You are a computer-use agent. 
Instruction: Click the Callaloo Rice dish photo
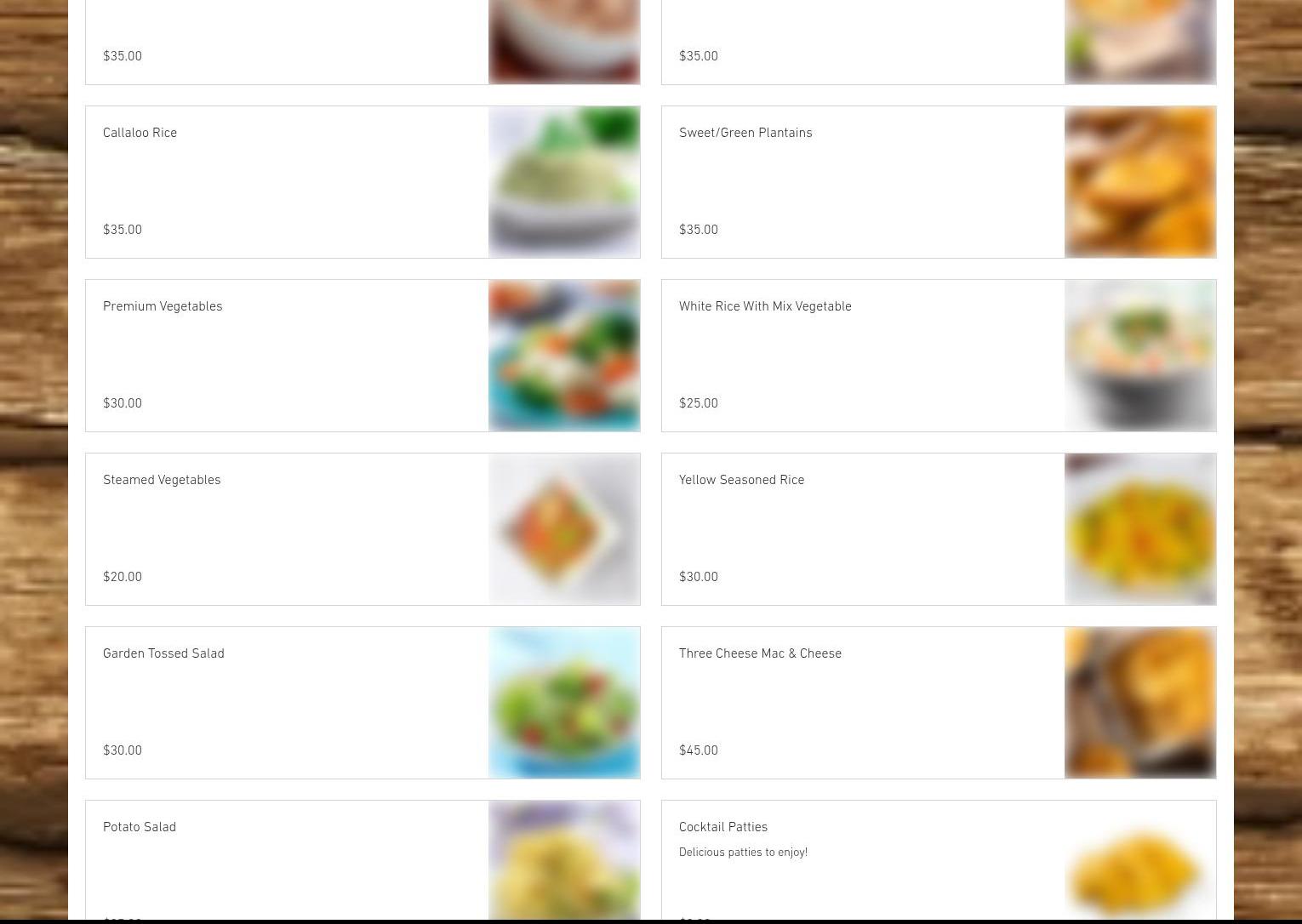564,182
